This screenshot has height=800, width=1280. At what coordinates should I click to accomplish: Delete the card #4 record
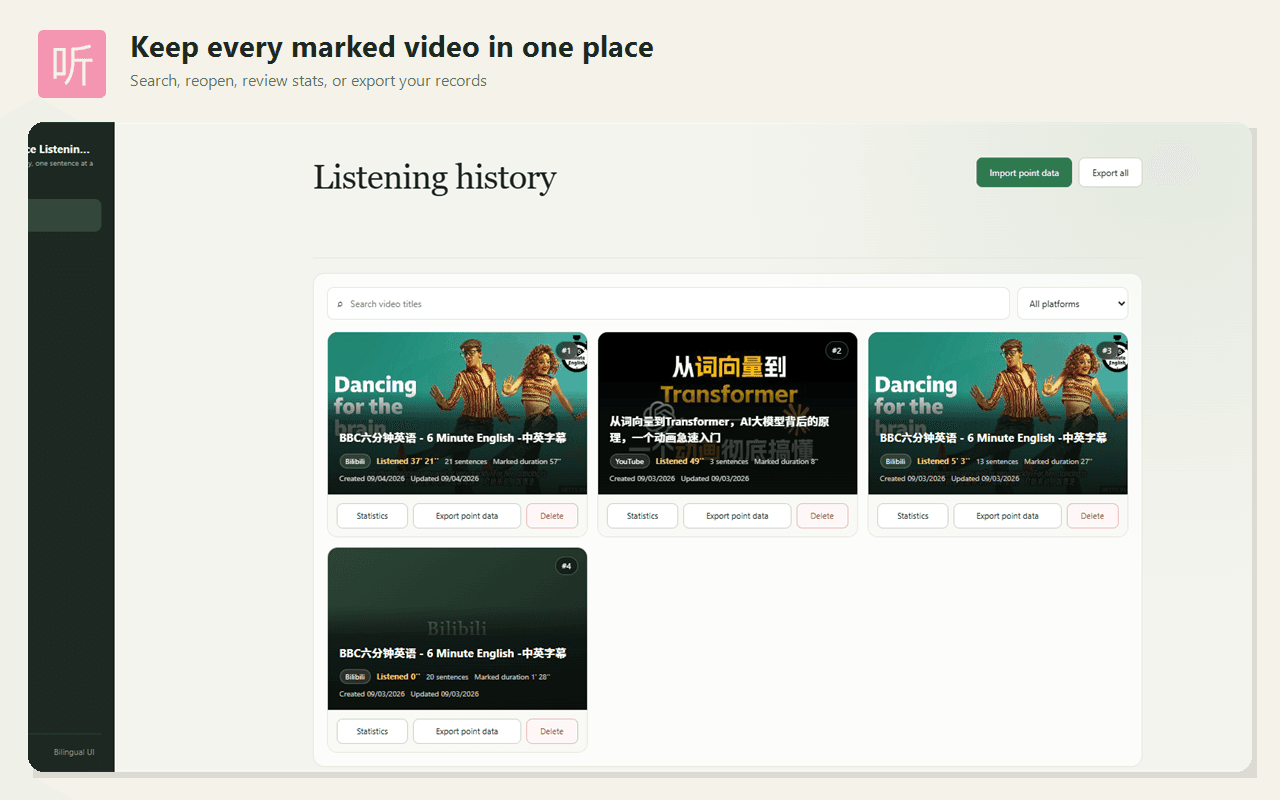click(x=552, y=731)
